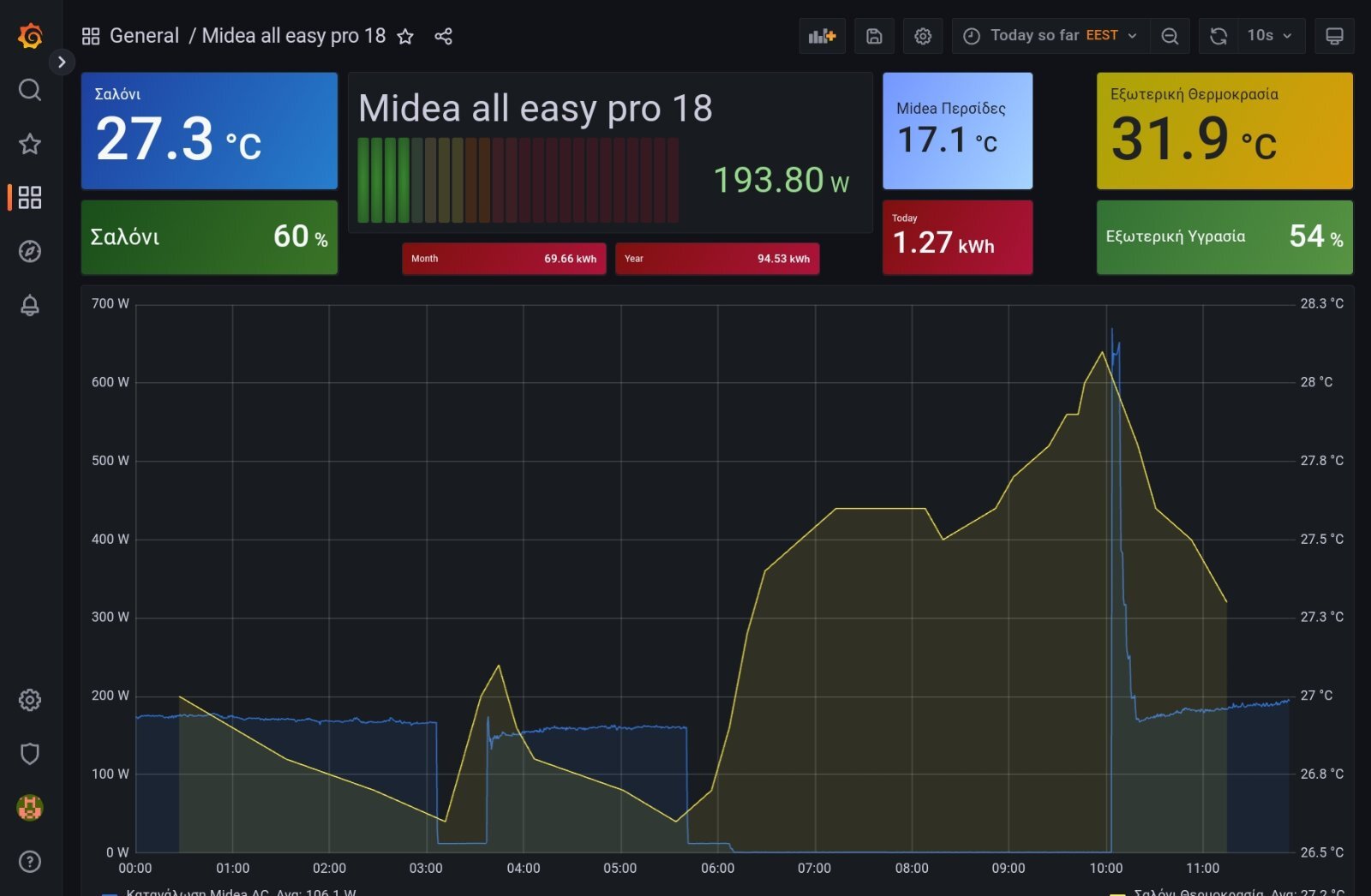
Task: Open the 10s refresh interval dropdown
Action: pyautogui.click(x=1271, y=36)
